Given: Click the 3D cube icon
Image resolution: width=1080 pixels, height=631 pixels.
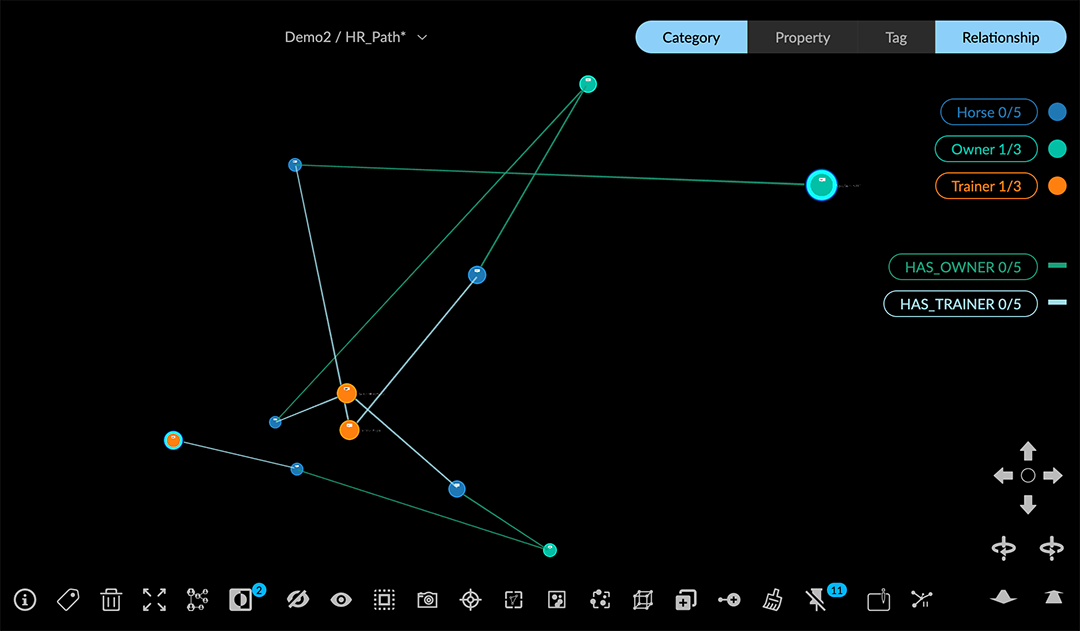Looking at the screenshot, I should 642,599.
